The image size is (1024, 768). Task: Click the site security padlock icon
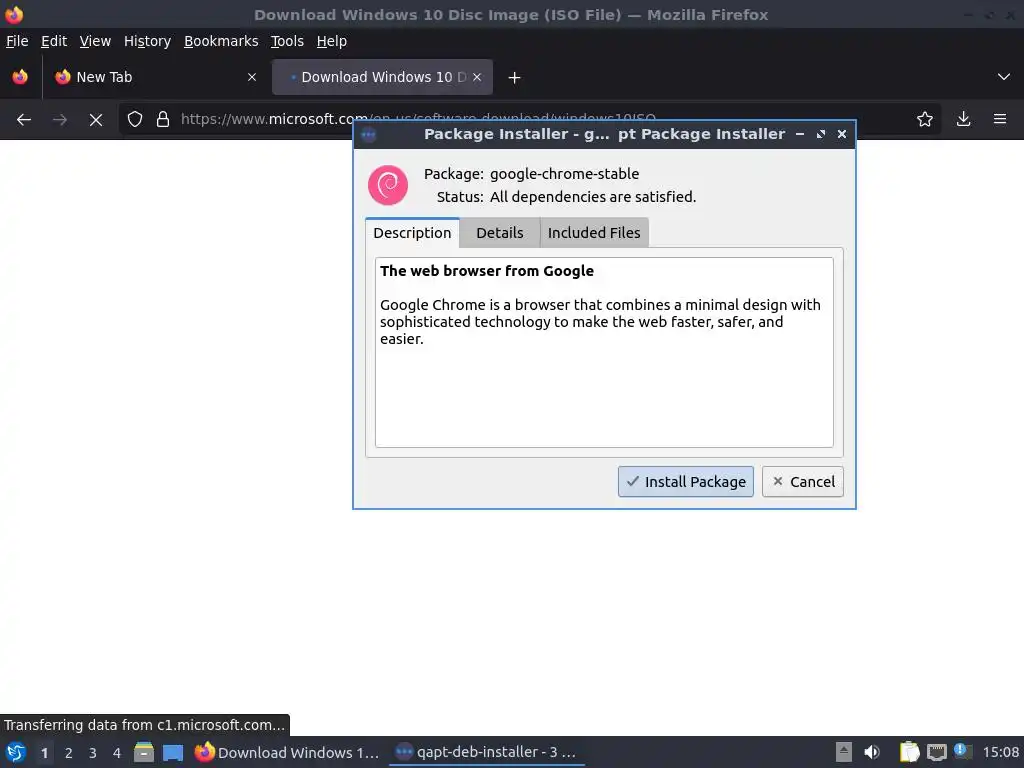163,120
